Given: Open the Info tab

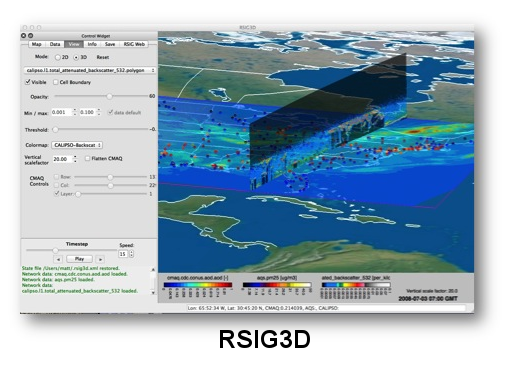Looking at the screenshot, I should click(x=92, y=44).
